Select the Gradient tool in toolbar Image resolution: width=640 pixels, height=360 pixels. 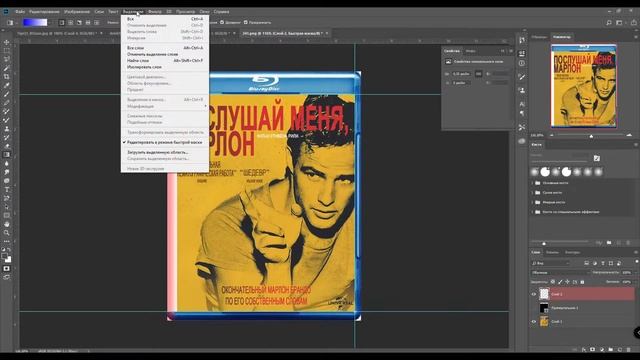pos(7,155)
